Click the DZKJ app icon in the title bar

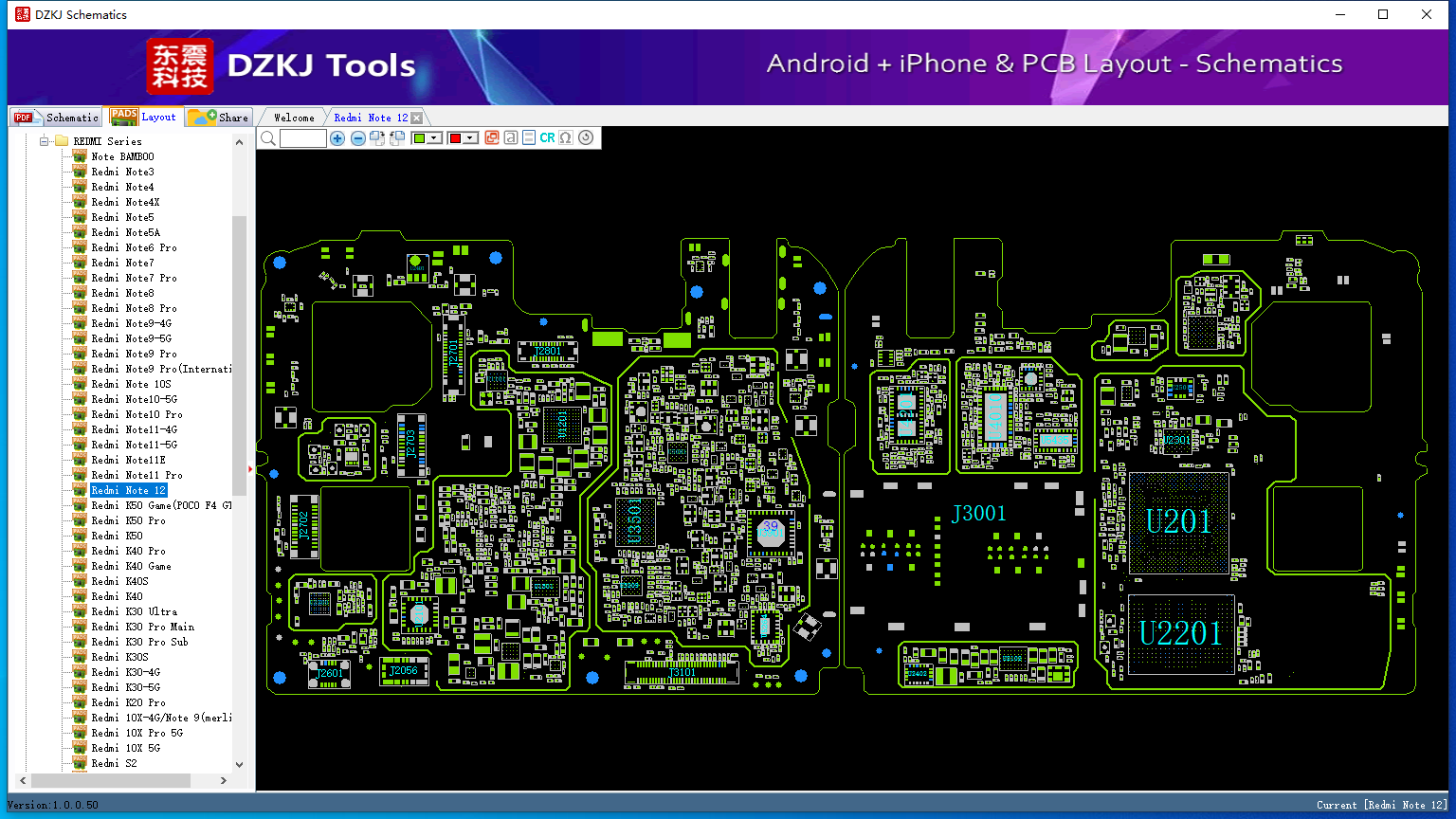click(22, 14)
